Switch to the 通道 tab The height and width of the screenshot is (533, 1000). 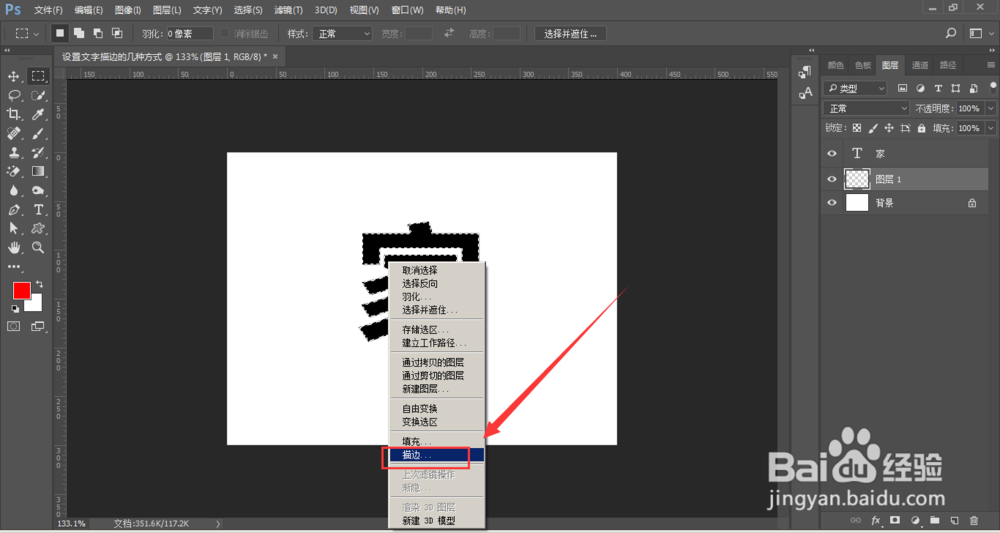click(920, 65)
